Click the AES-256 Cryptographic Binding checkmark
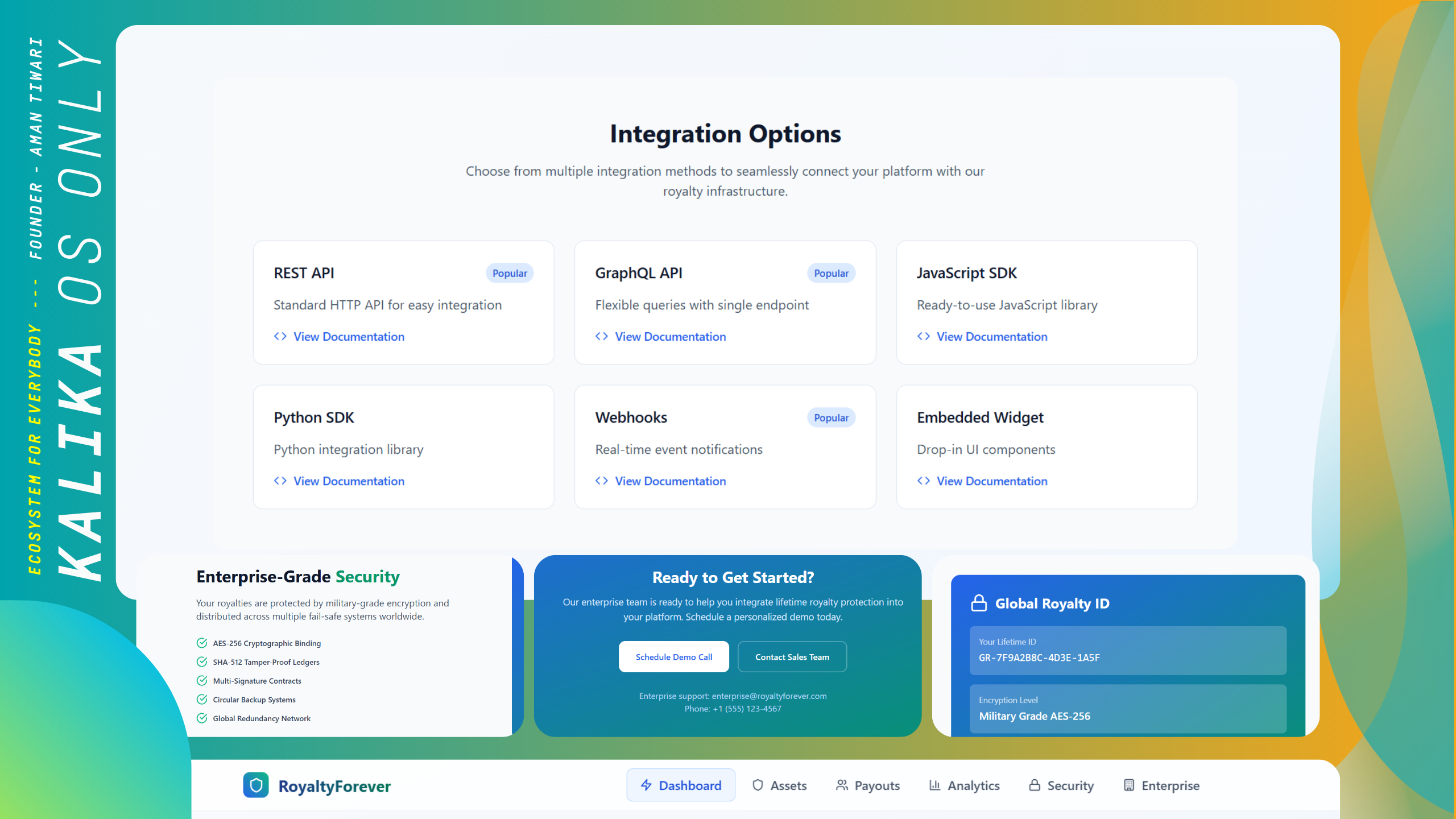 pos(202,643)
